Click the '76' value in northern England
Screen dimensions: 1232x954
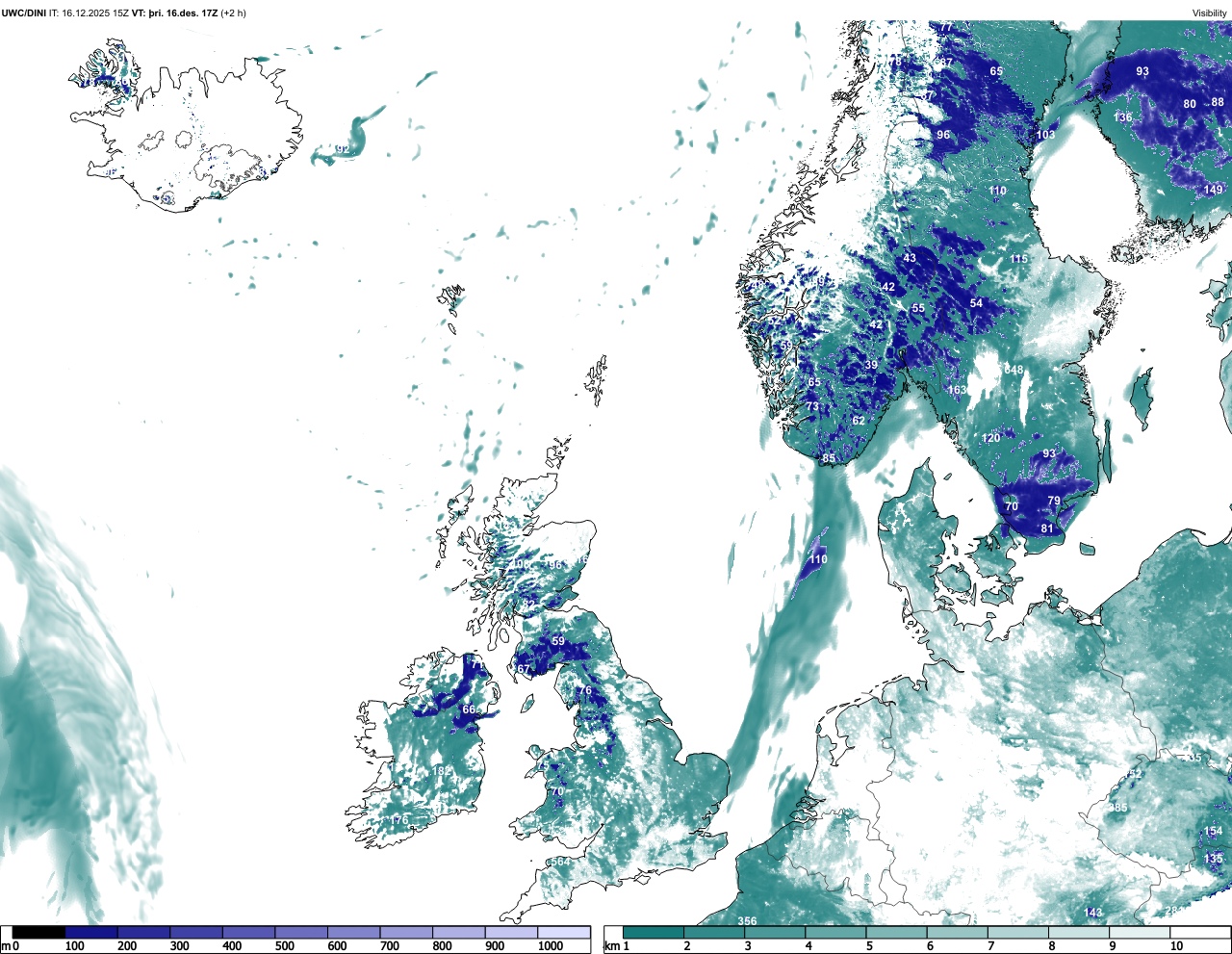tap(584, 691)
